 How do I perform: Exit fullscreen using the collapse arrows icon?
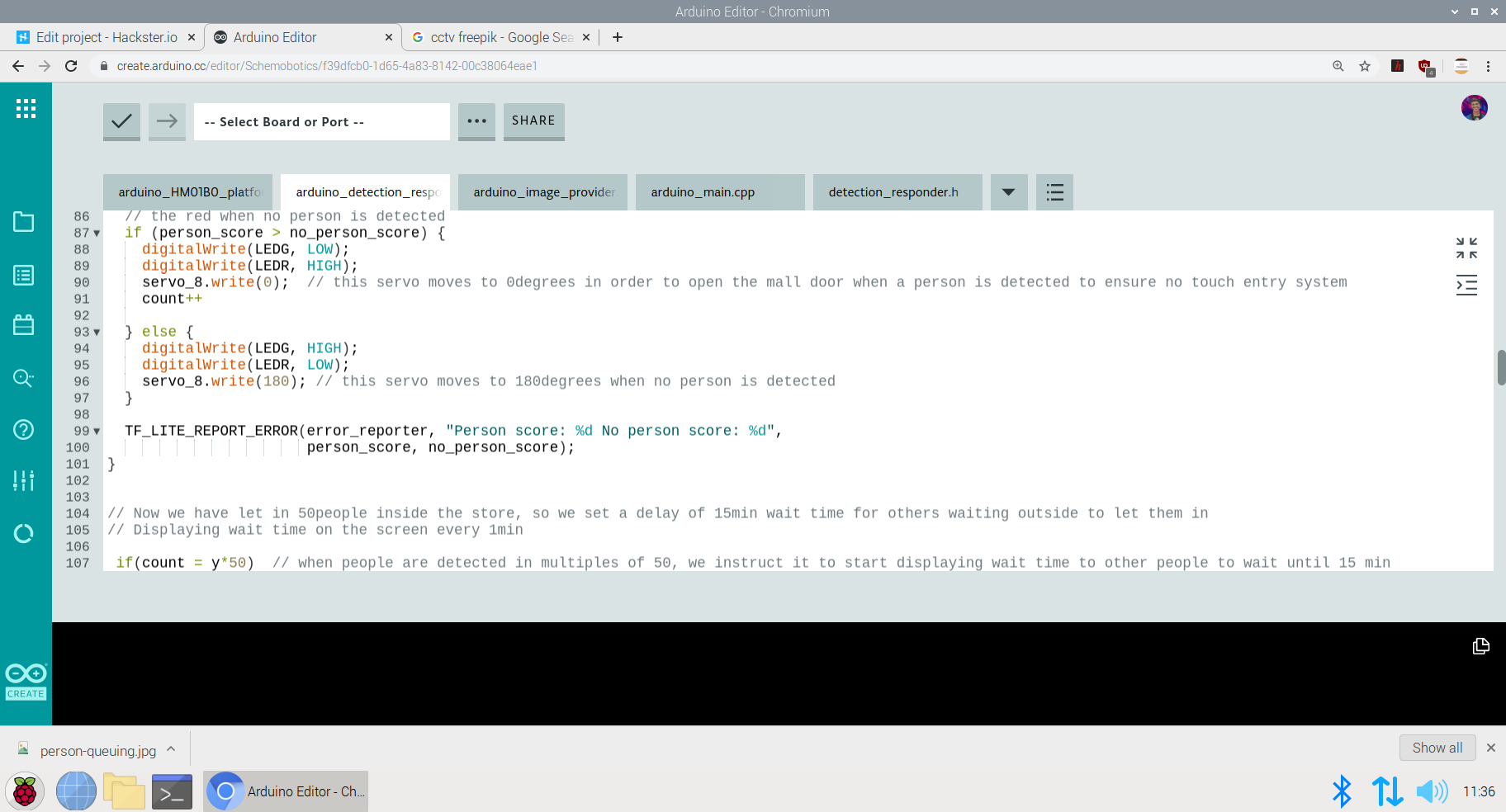(1466, 246)
